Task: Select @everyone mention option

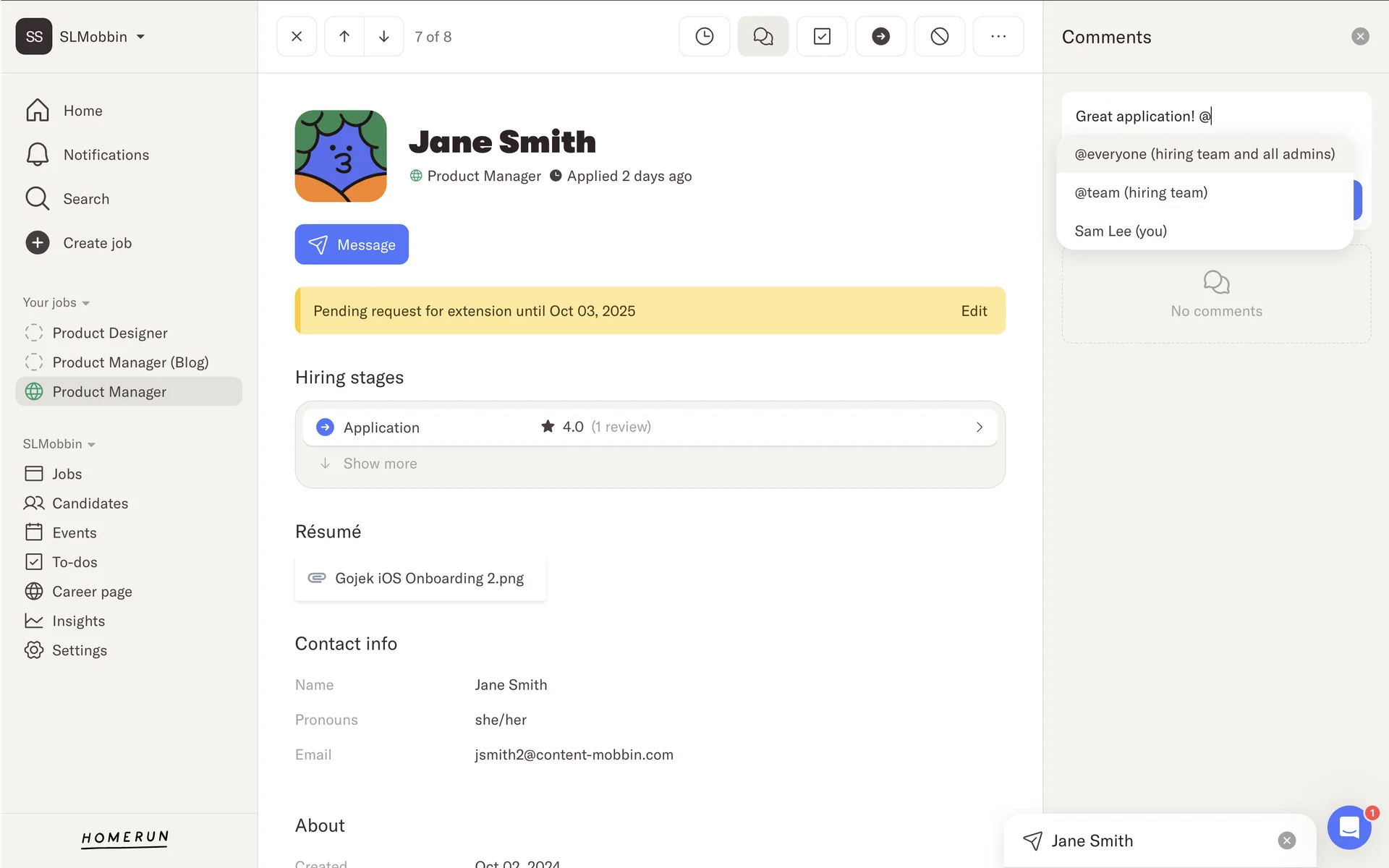Action: pyautogui.click(x=1204, y=154)
